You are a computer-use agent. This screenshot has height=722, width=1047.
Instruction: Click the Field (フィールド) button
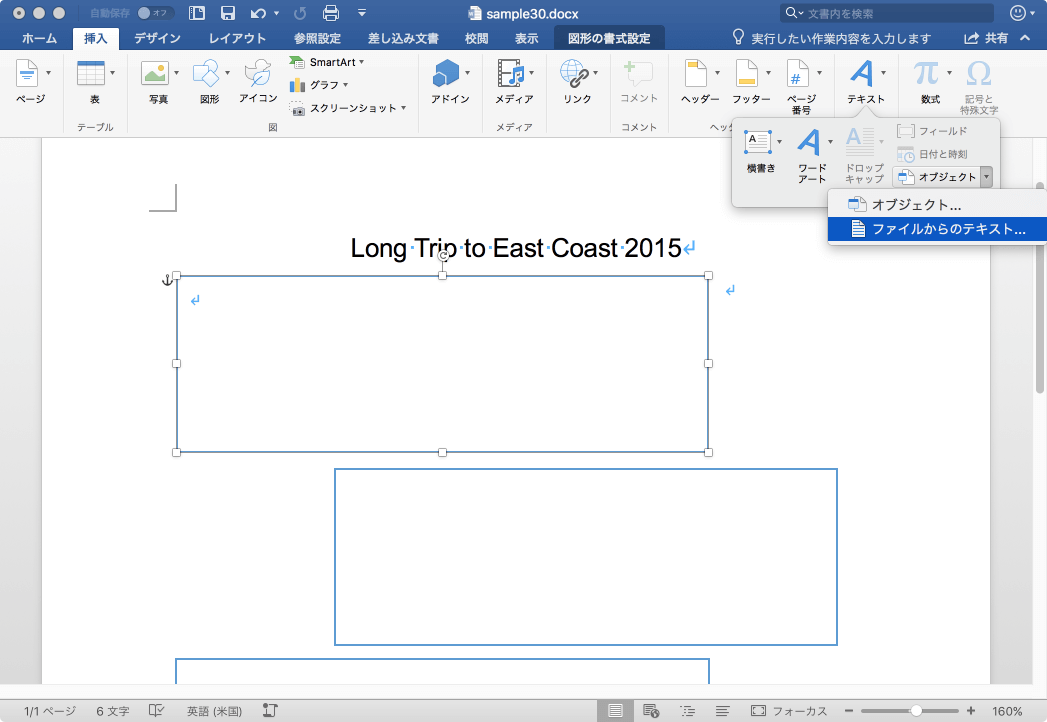[x=932, y=131]
